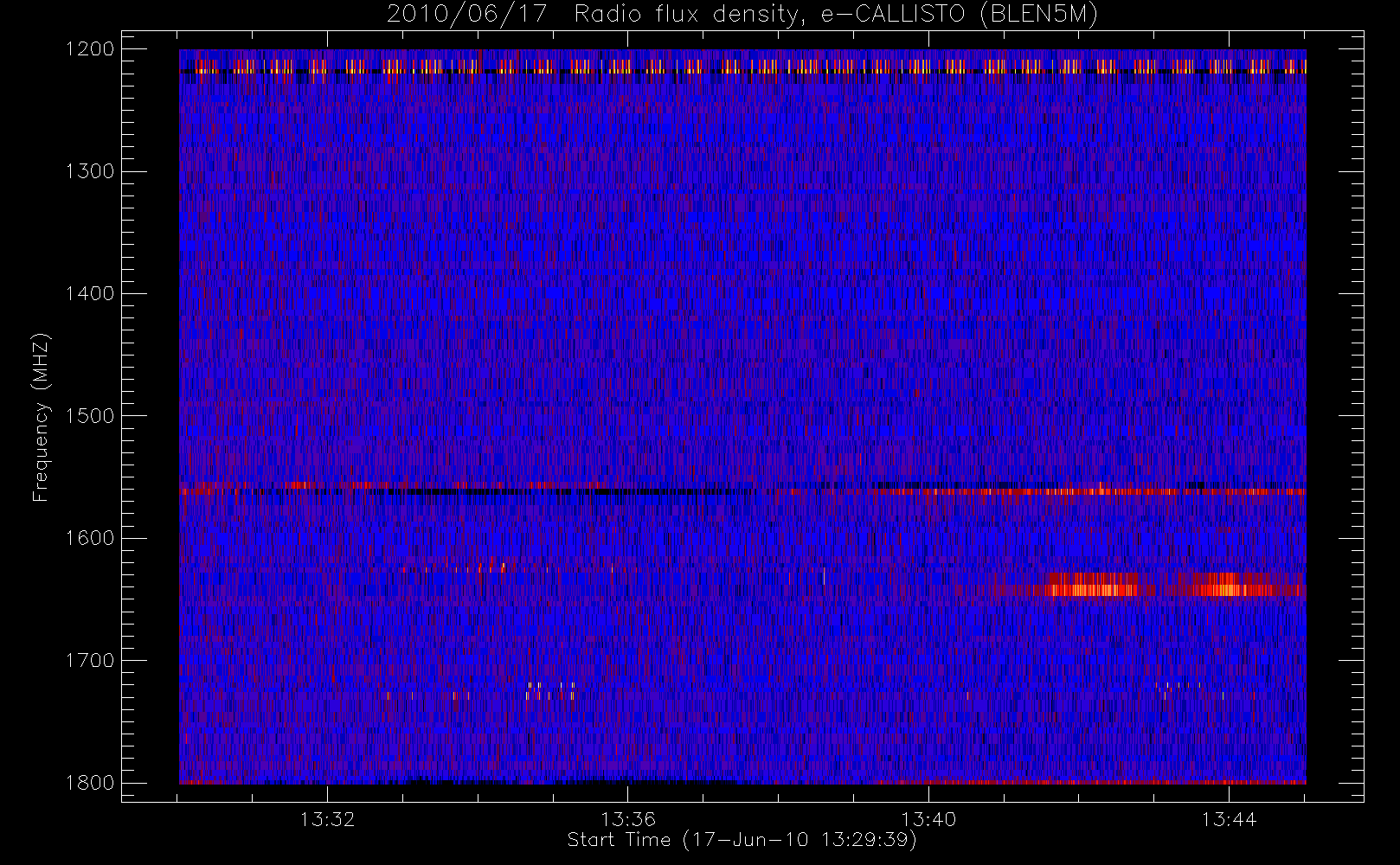
Task: Click the 1500 frequency tick label
Action: 90,416
